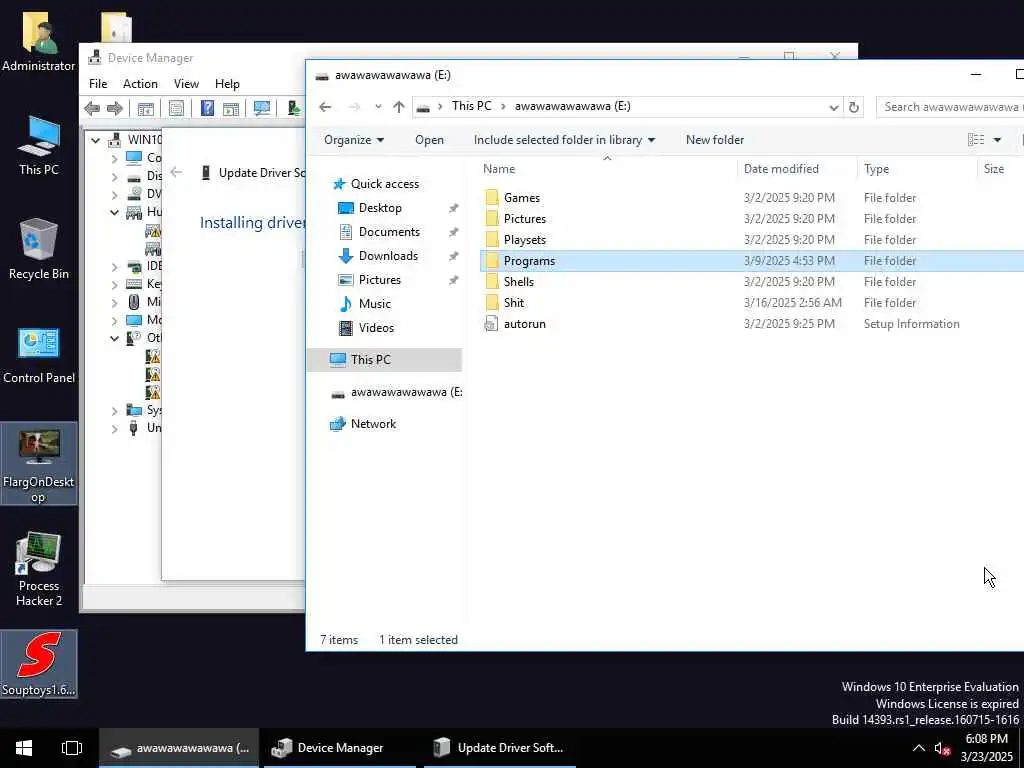Expand the System devices node
1024x768 pixels.
(x=114, y=411)
